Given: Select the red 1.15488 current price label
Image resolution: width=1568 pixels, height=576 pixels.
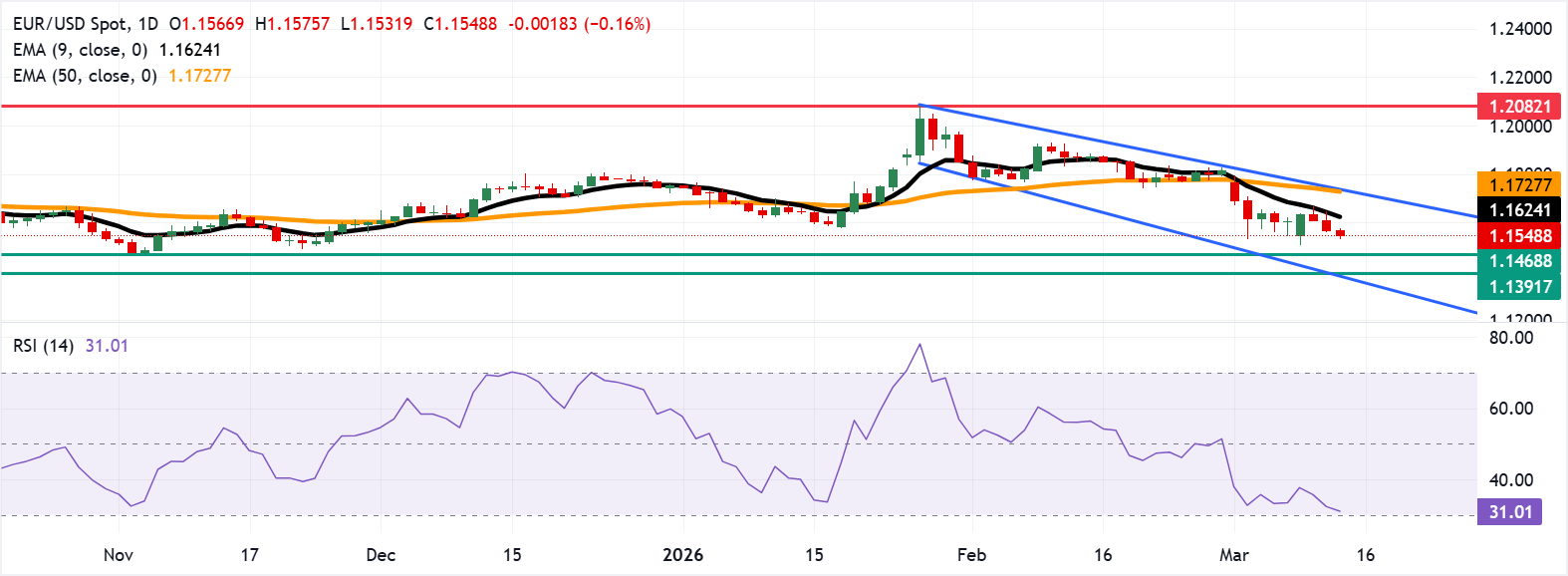Looking at the screenshot, I should [x=1519, y=236].
